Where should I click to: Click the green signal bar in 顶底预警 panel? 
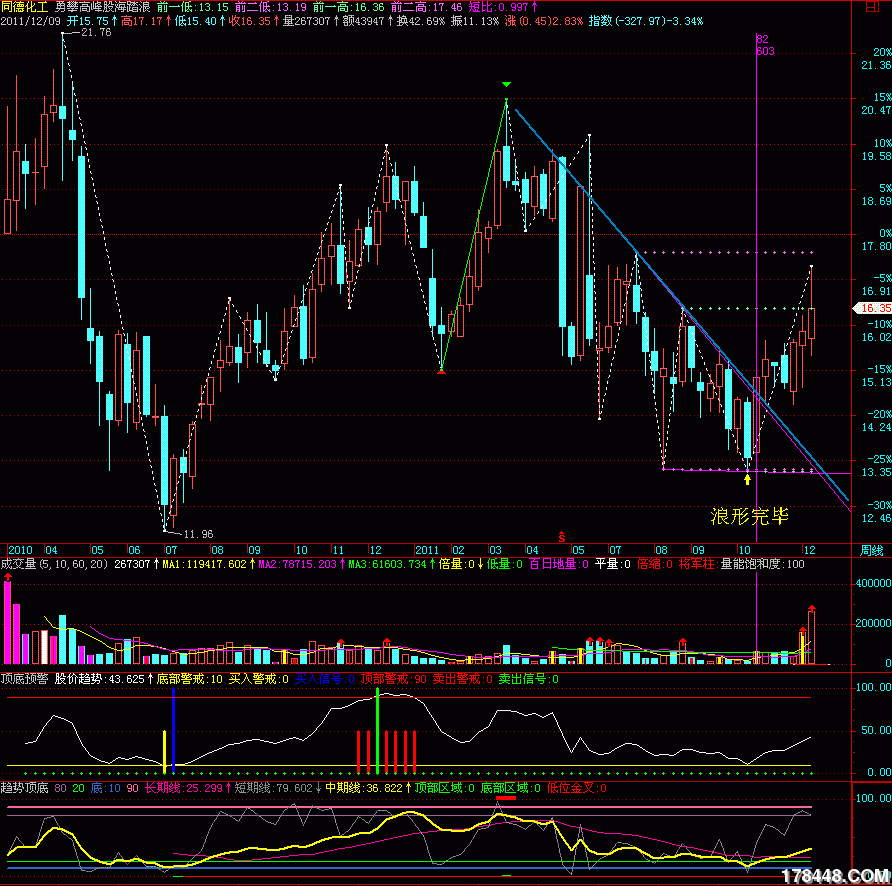(377, 730)
